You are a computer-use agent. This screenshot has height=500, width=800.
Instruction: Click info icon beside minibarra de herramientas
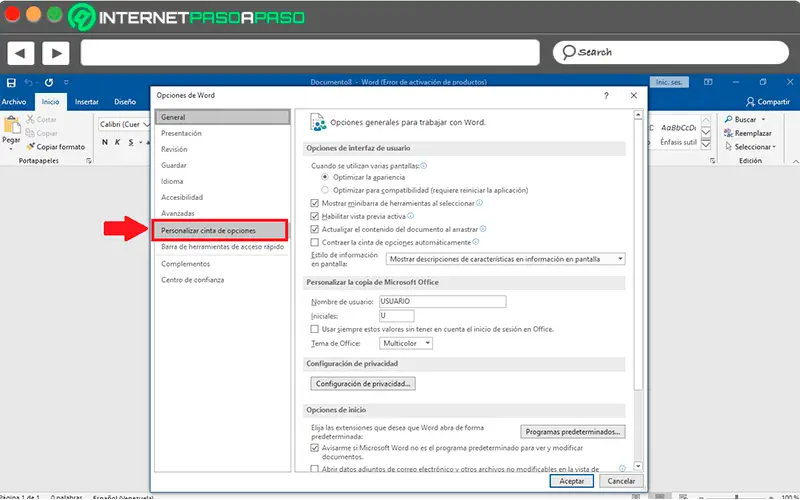[x=480, y=203]
